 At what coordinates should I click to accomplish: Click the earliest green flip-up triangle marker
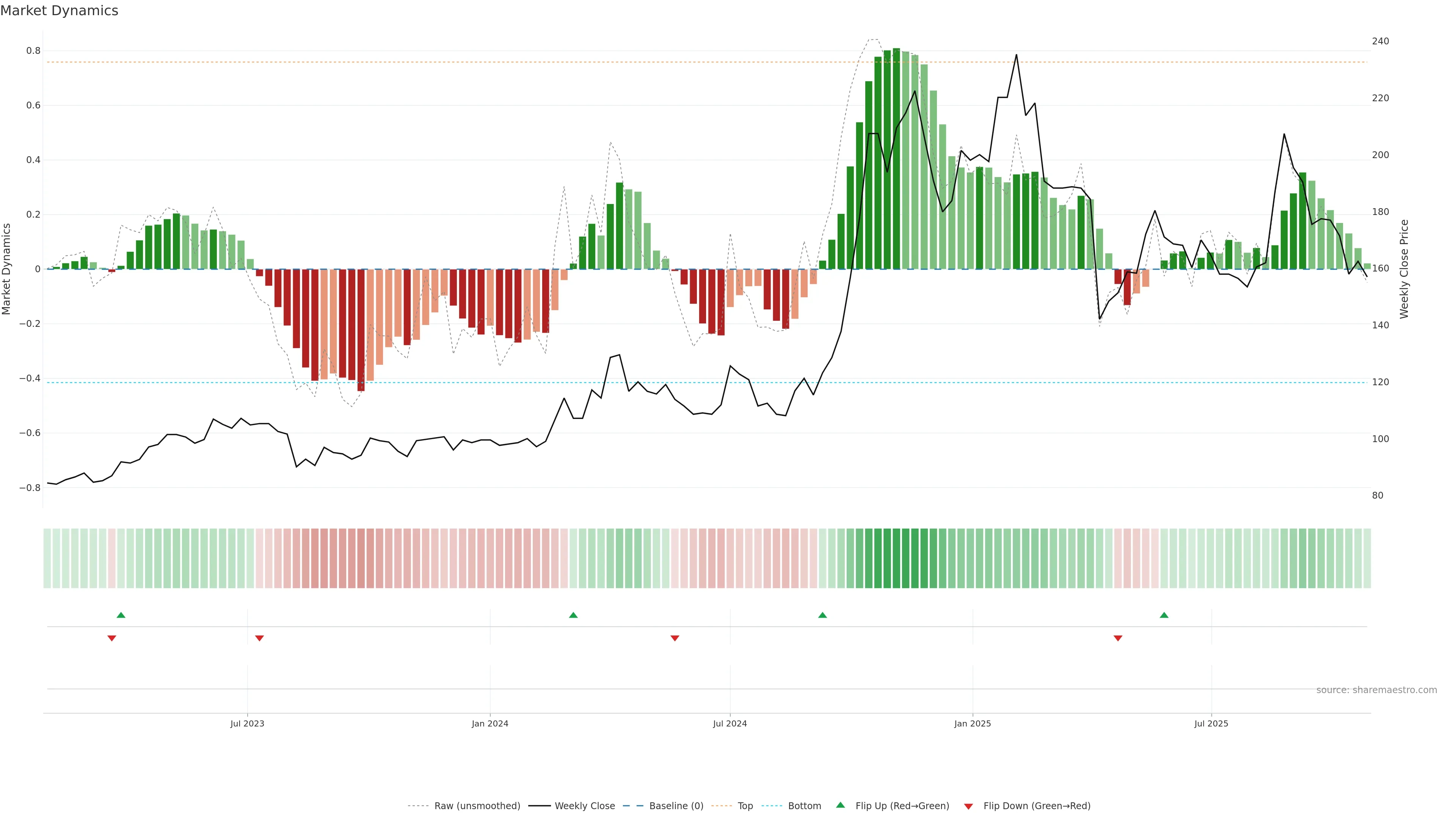pos(121,615)
